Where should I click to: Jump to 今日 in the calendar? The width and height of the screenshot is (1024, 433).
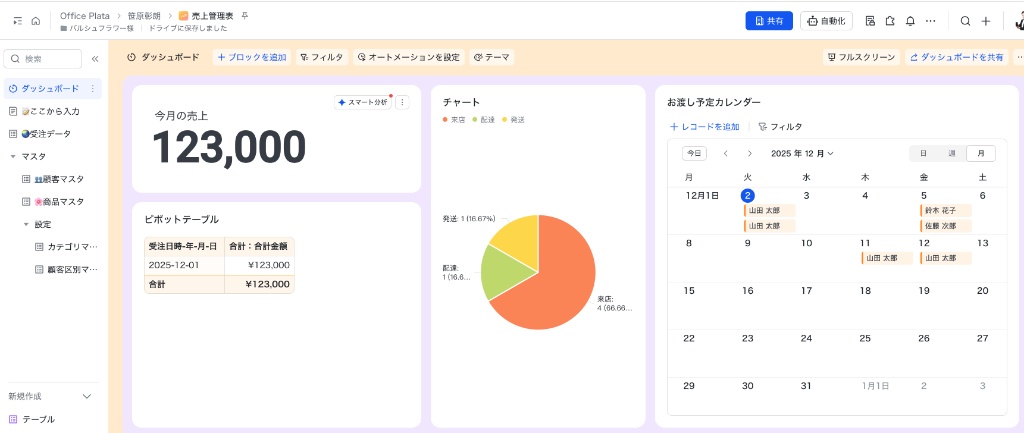[694, 153]
